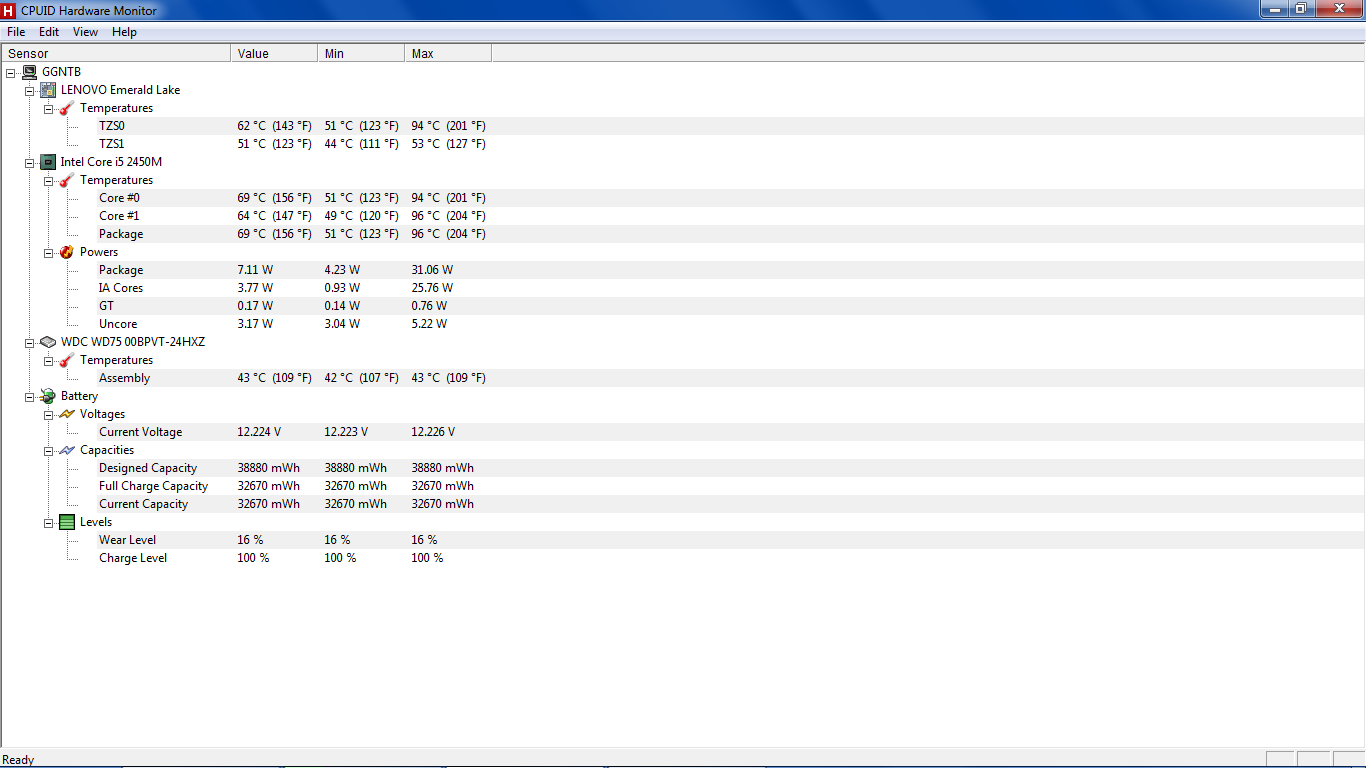Image resolution: width=1366 pixels, height=768 pixels.
Task: Open the View menu
Action: pos(86,32)
